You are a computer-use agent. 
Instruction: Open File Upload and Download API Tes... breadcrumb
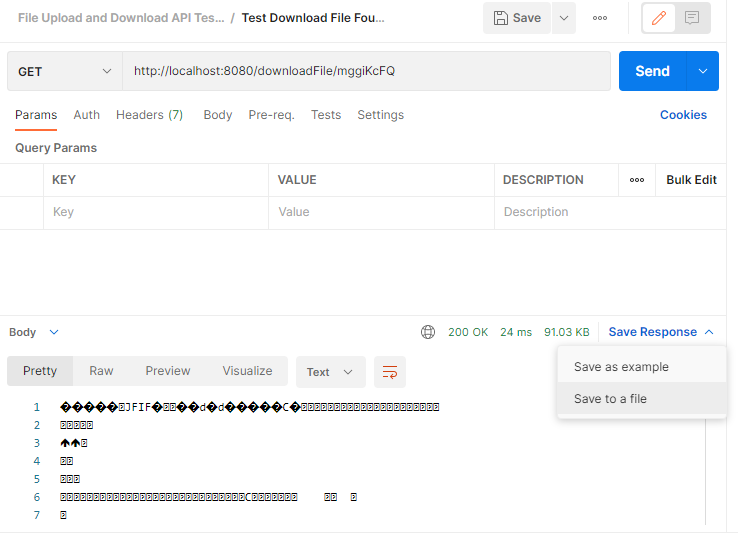(x=121, y=18)
